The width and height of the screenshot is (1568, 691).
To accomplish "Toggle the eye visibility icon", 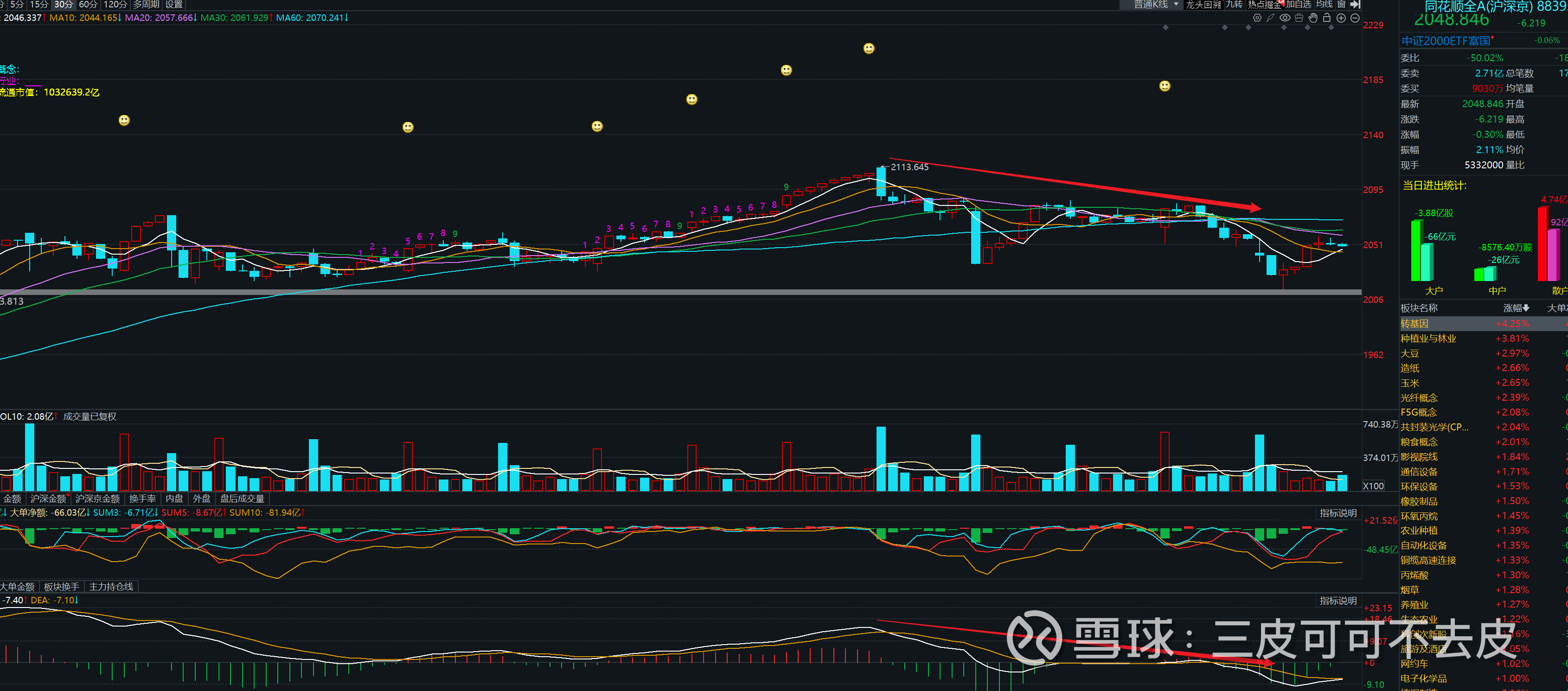I will (1284, 18).
